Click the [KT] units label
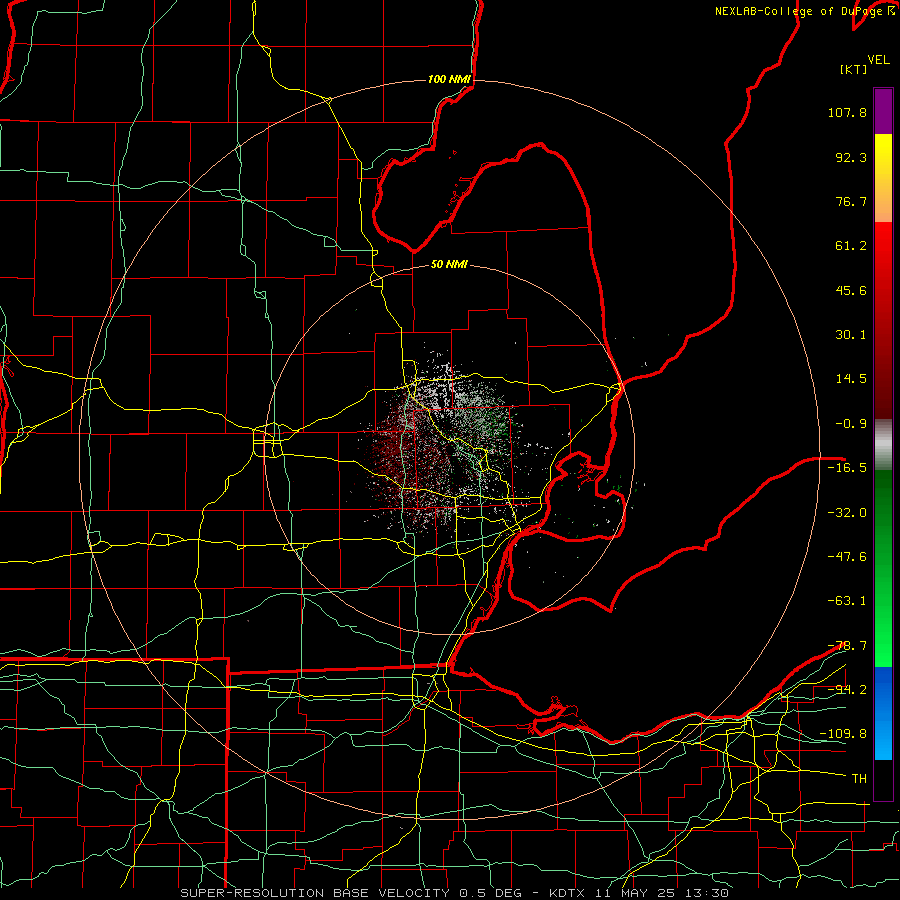Viewport: 900px width, 900px height. tap(854, 69)
